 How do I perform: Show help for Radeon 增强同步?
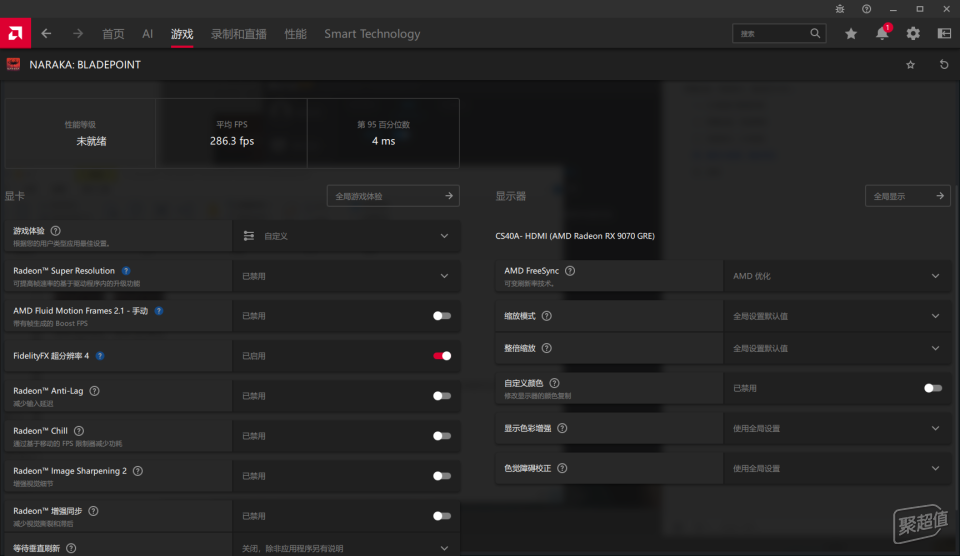tap(93, 511)
